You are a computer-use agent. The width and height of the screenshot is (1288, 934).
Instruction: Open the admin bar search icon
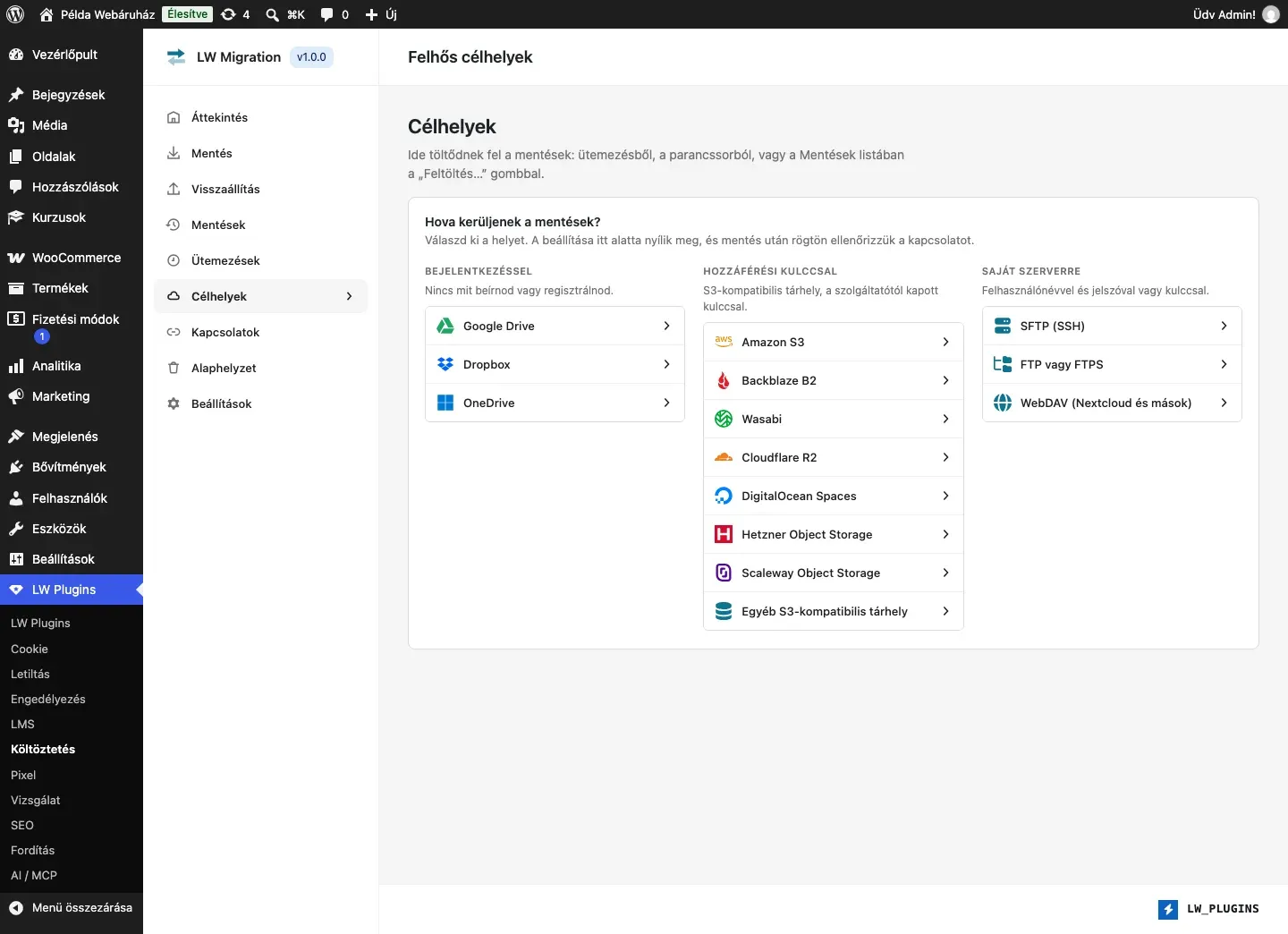point(272,14)
